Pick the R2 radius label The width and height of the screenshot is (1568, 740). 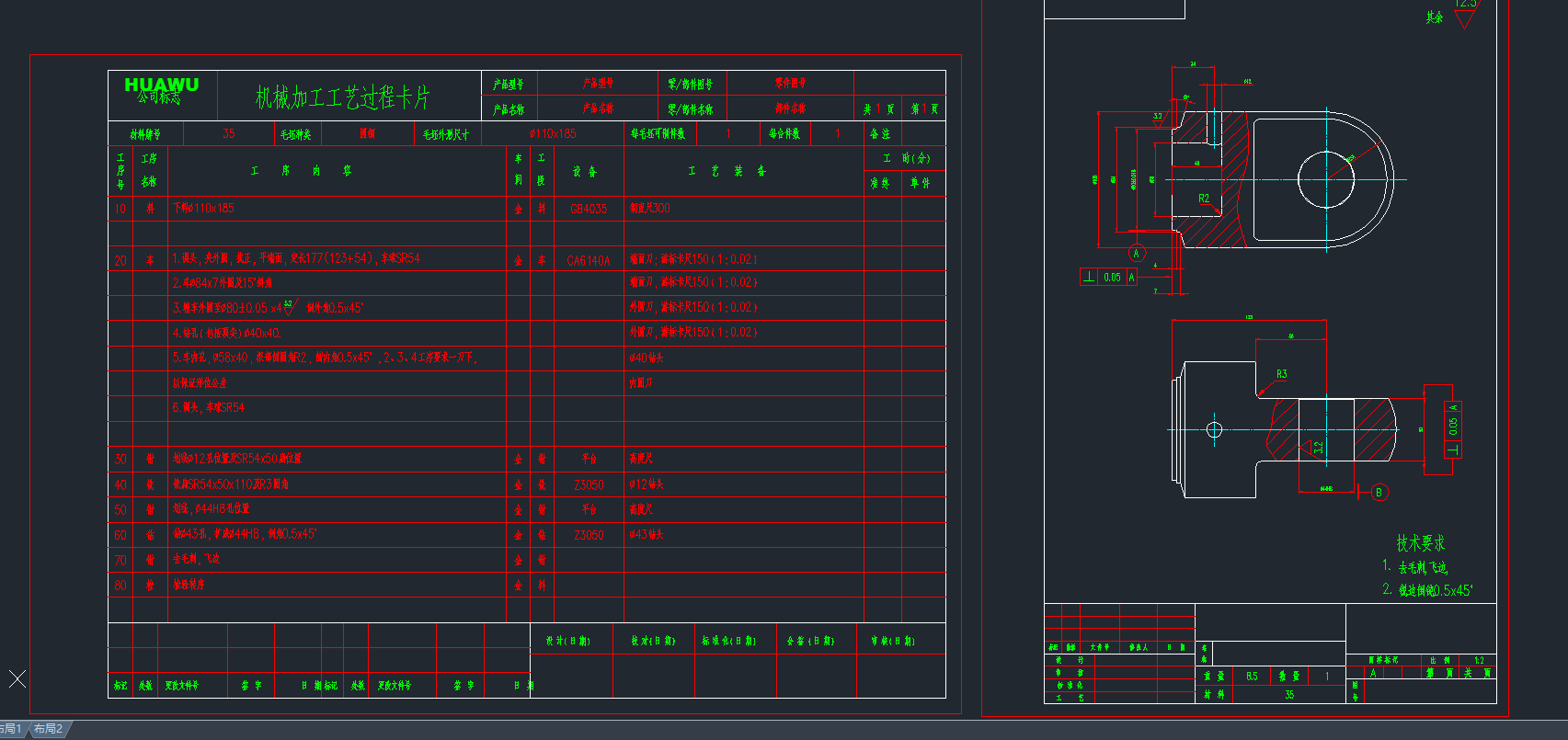[1204, 199]
